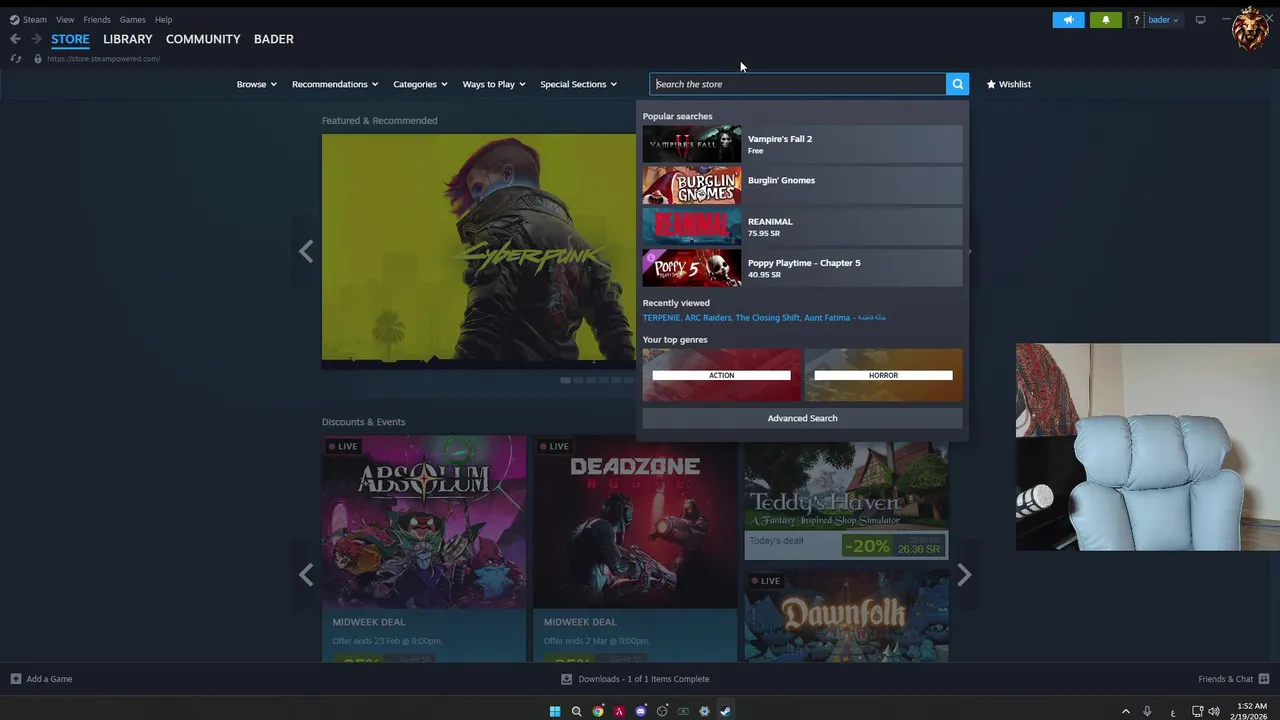Open the Absolum midweek deal card
1280x720 pixels.
[x=424, y=548]
